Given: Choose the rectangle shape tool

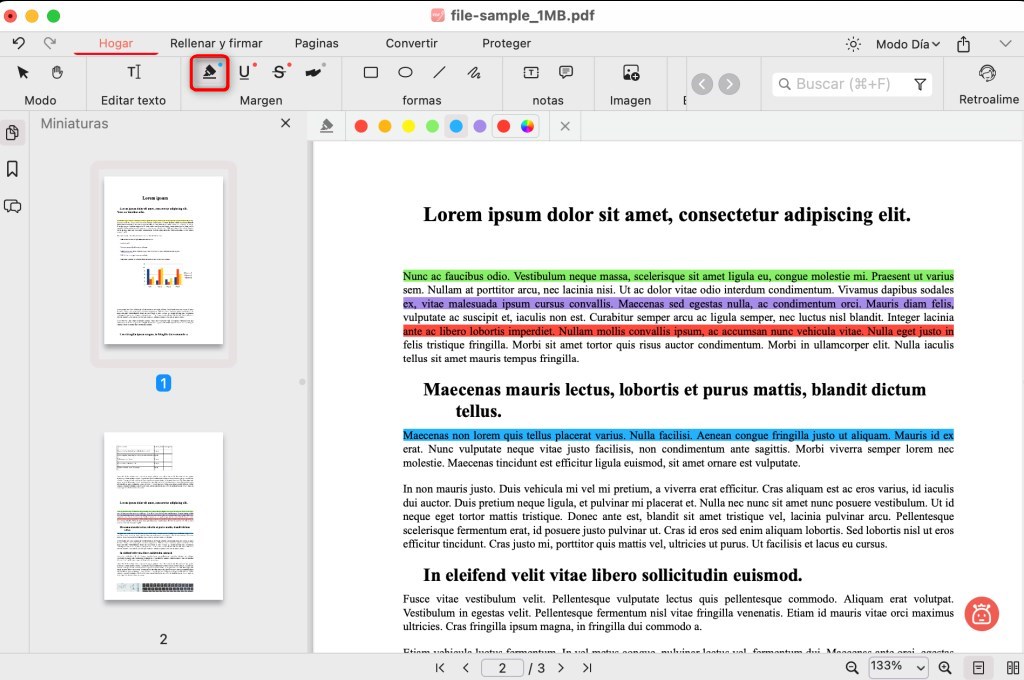Looking at the screenshot, I should click(371, 73).
